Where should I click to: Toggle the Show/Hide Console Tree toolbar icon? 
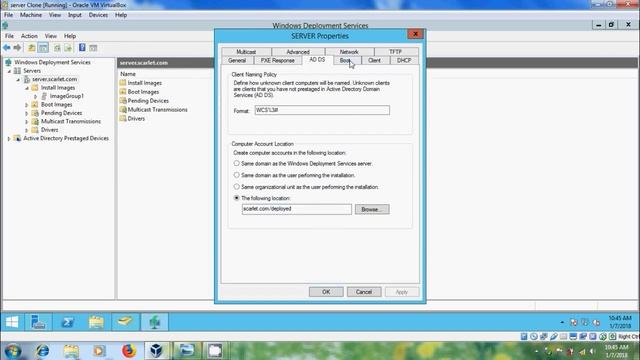(43, 48)
